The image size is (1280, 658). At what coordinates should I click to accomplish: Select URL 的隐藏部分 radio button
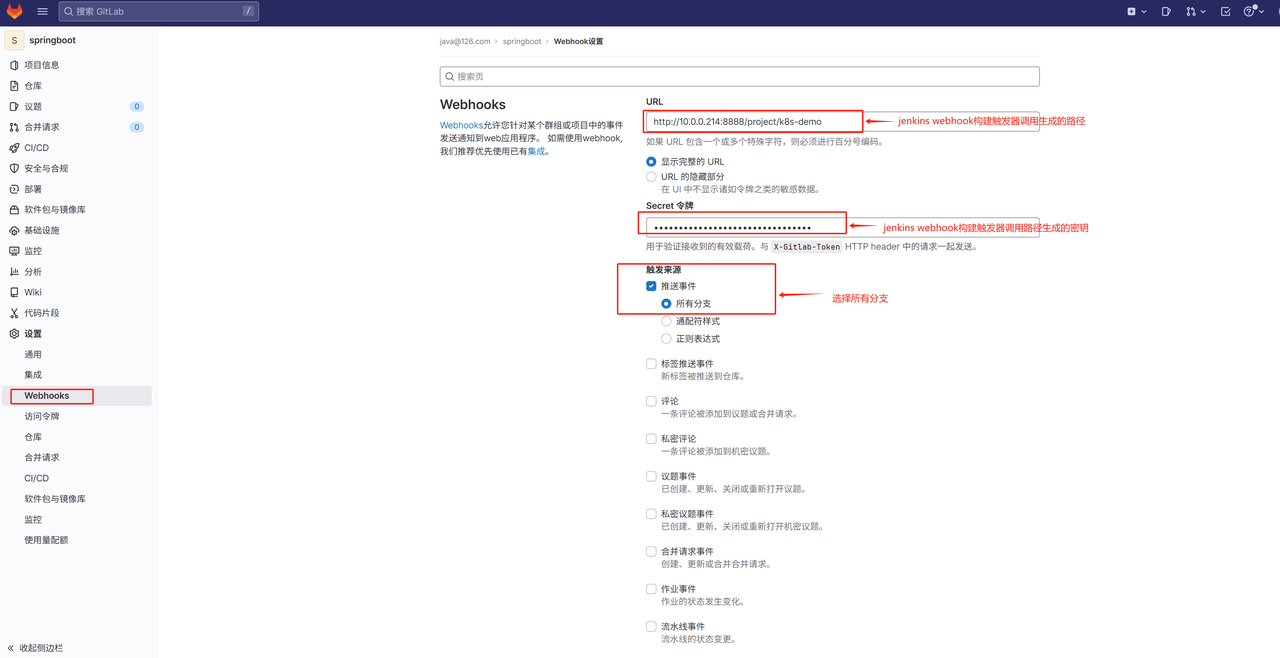(651, 177)
